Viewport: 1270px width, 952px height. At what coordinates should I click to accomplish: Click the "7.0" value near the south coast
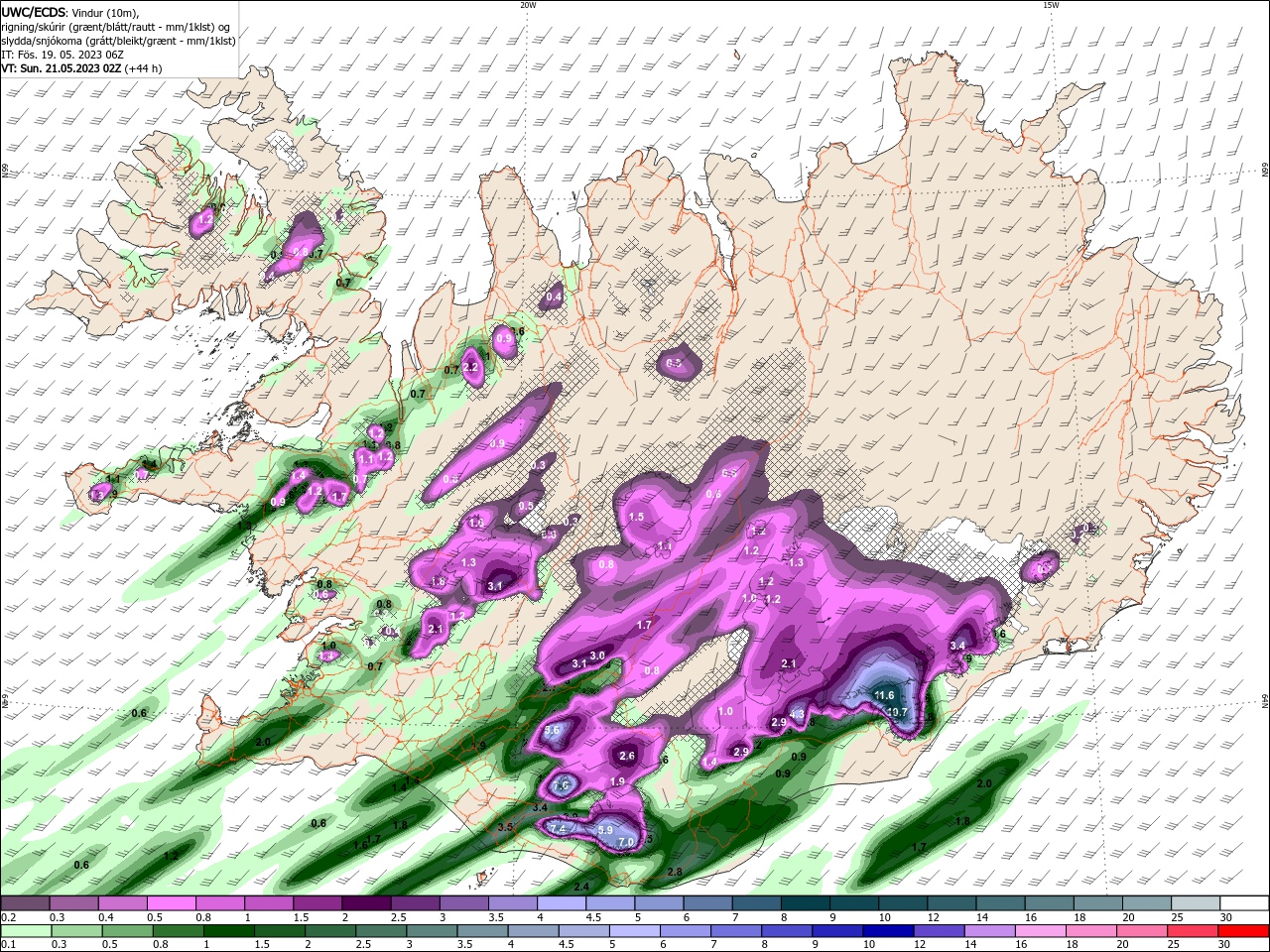click(626, 842)
